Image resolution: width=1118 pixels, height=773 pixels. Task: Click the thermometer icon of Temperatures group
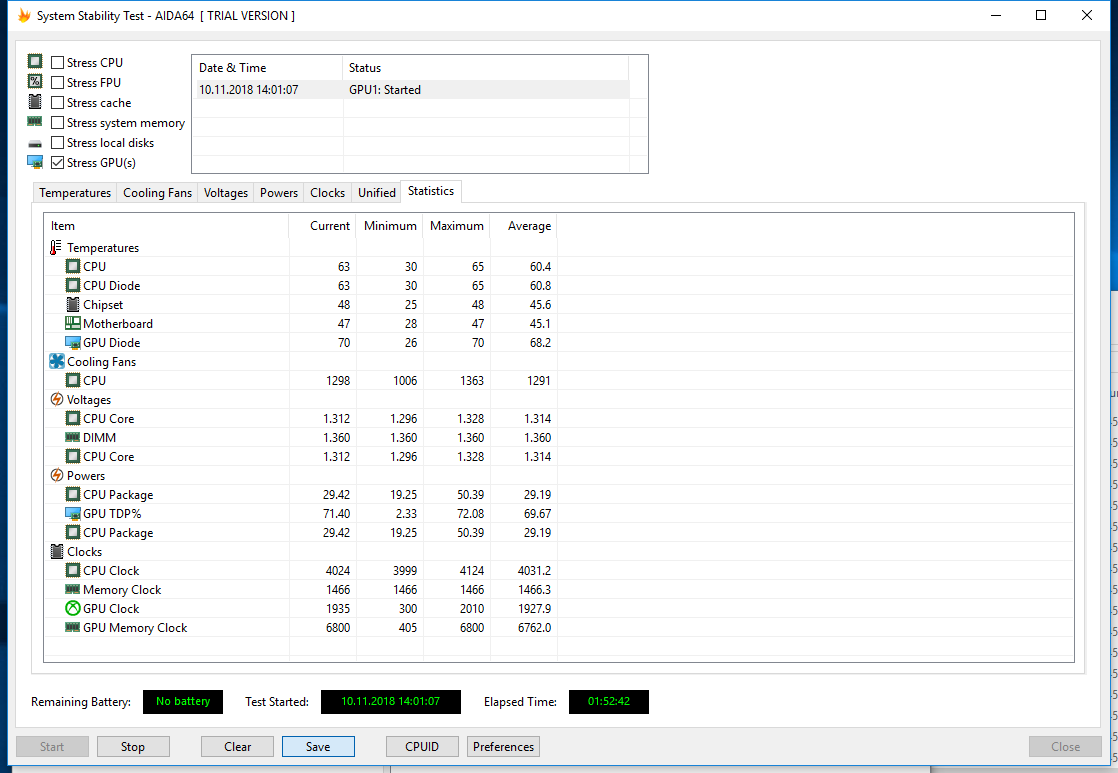pos(56,247)
